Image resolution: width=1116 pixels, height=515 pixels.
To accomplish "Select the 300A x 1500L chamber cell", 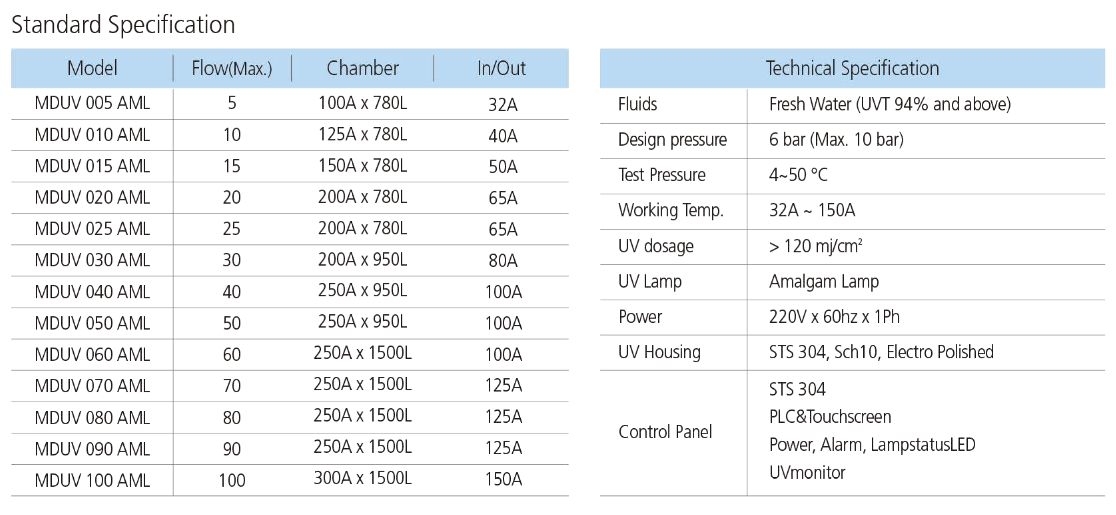I will [x=362, y=478].
